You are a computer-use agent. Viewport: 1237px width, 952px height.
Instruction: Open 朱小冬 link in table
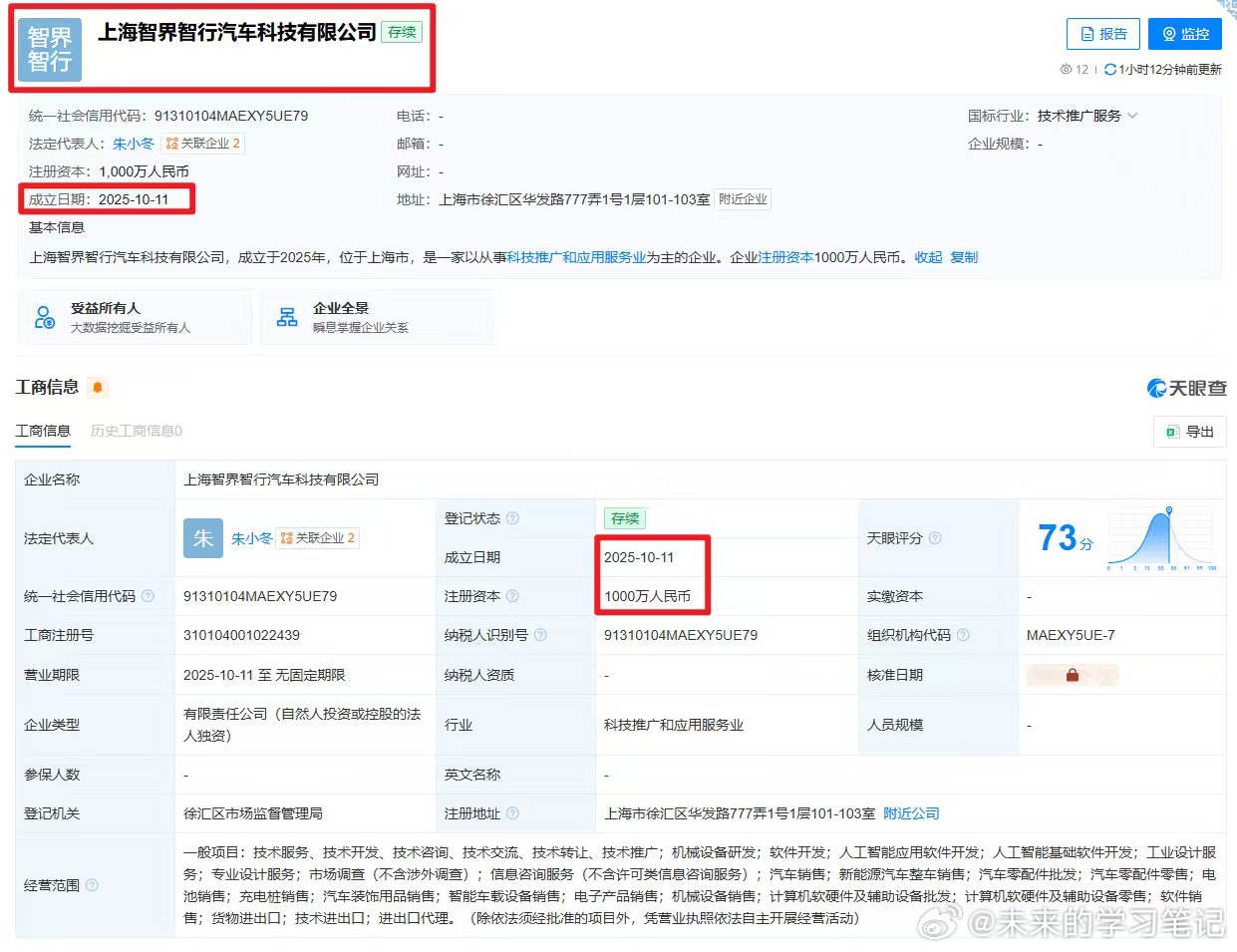252,538
